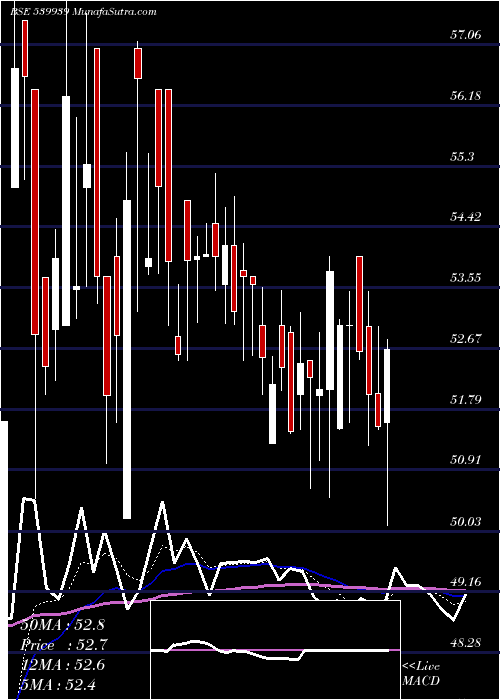Click the <<Live MACD label
The width and height of the screenshot is (500, 700).
pos(421,673)
